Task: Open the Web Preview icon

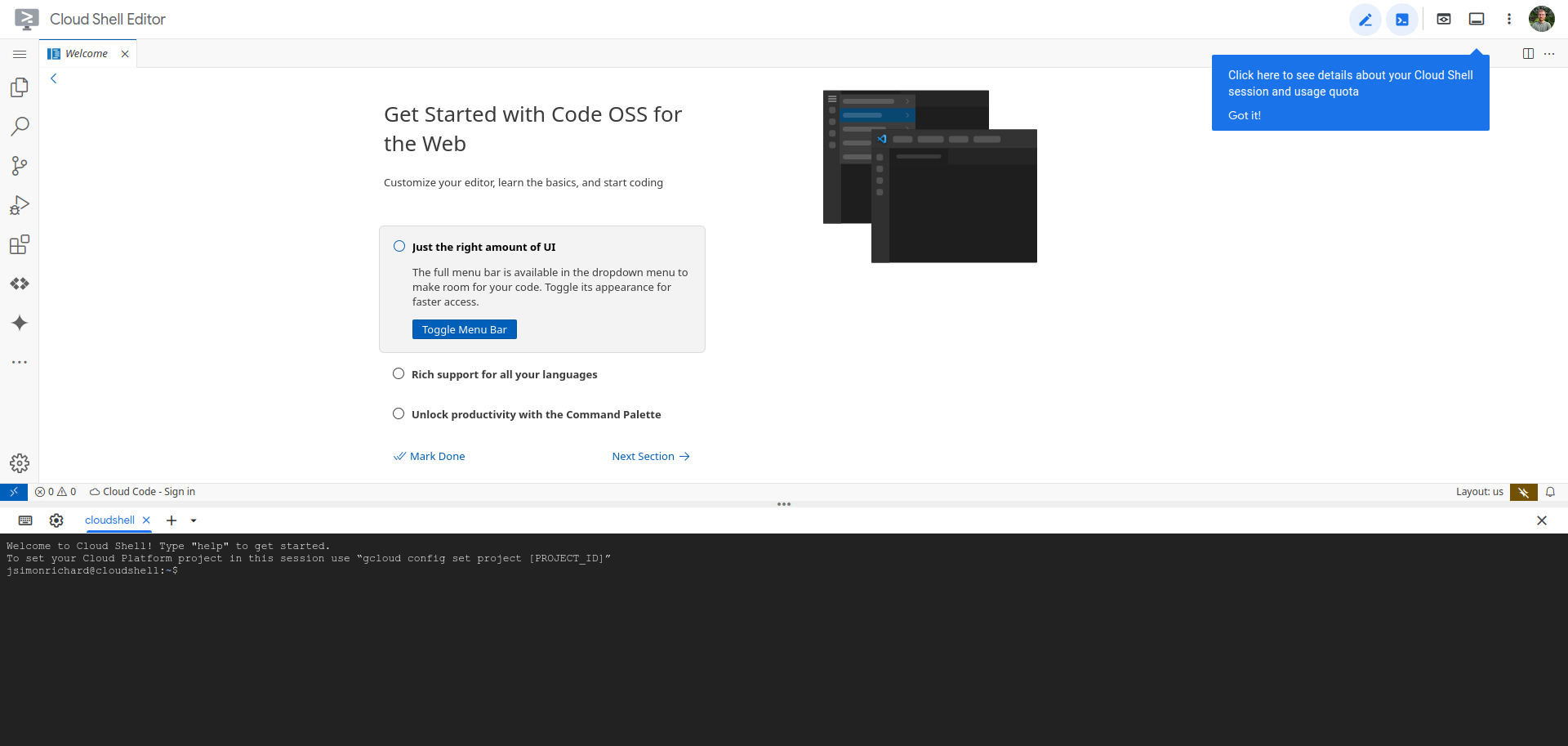Action: [1444, 19]
